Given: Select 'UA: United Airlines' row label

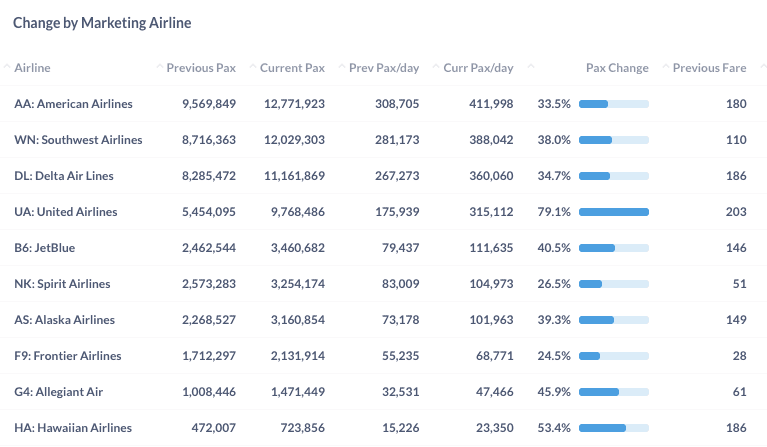Looking at the screenshot, I should point(66,212).
